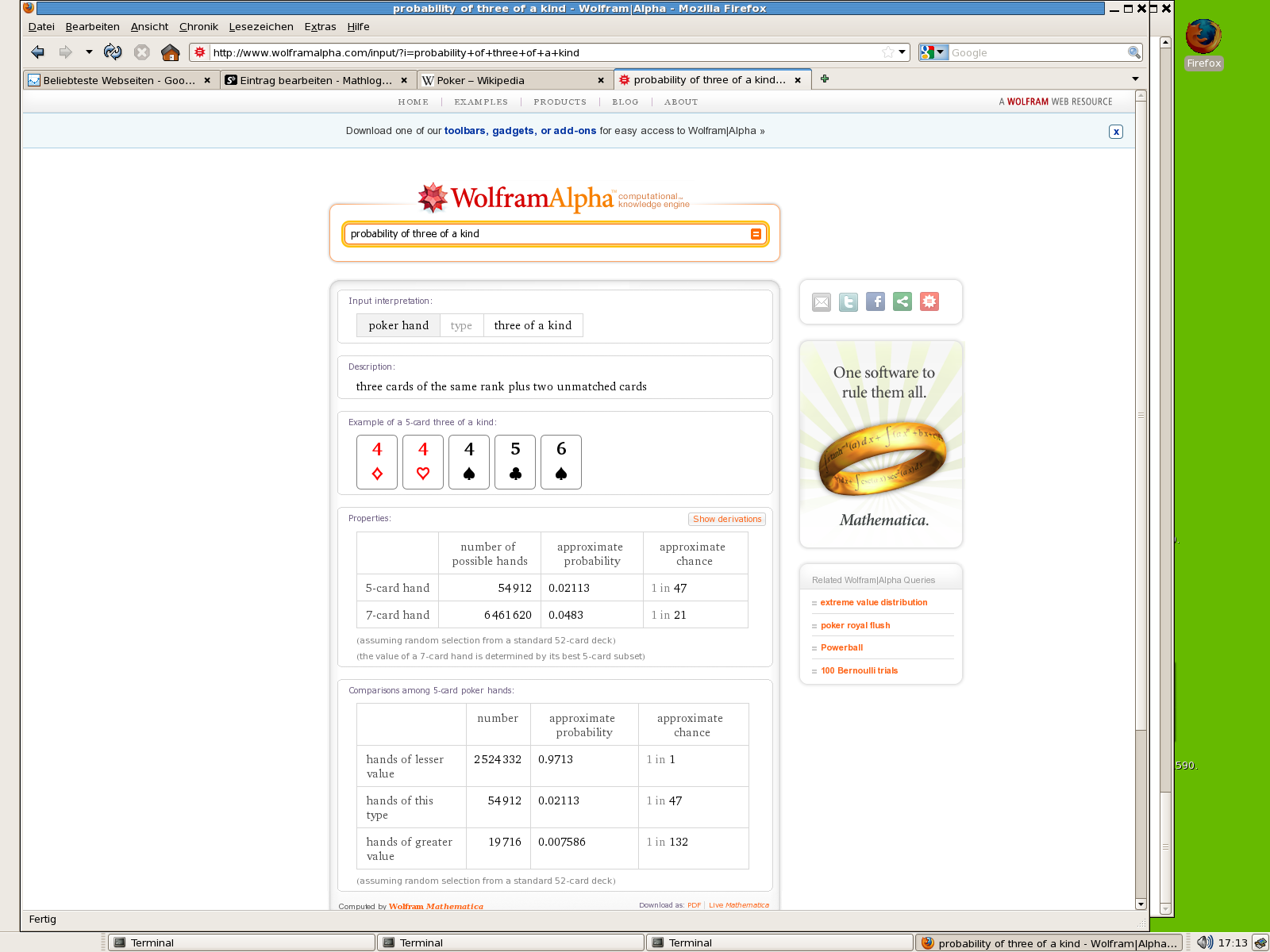Open the back/forward history dropdown arrow

(x=89, y=52)
